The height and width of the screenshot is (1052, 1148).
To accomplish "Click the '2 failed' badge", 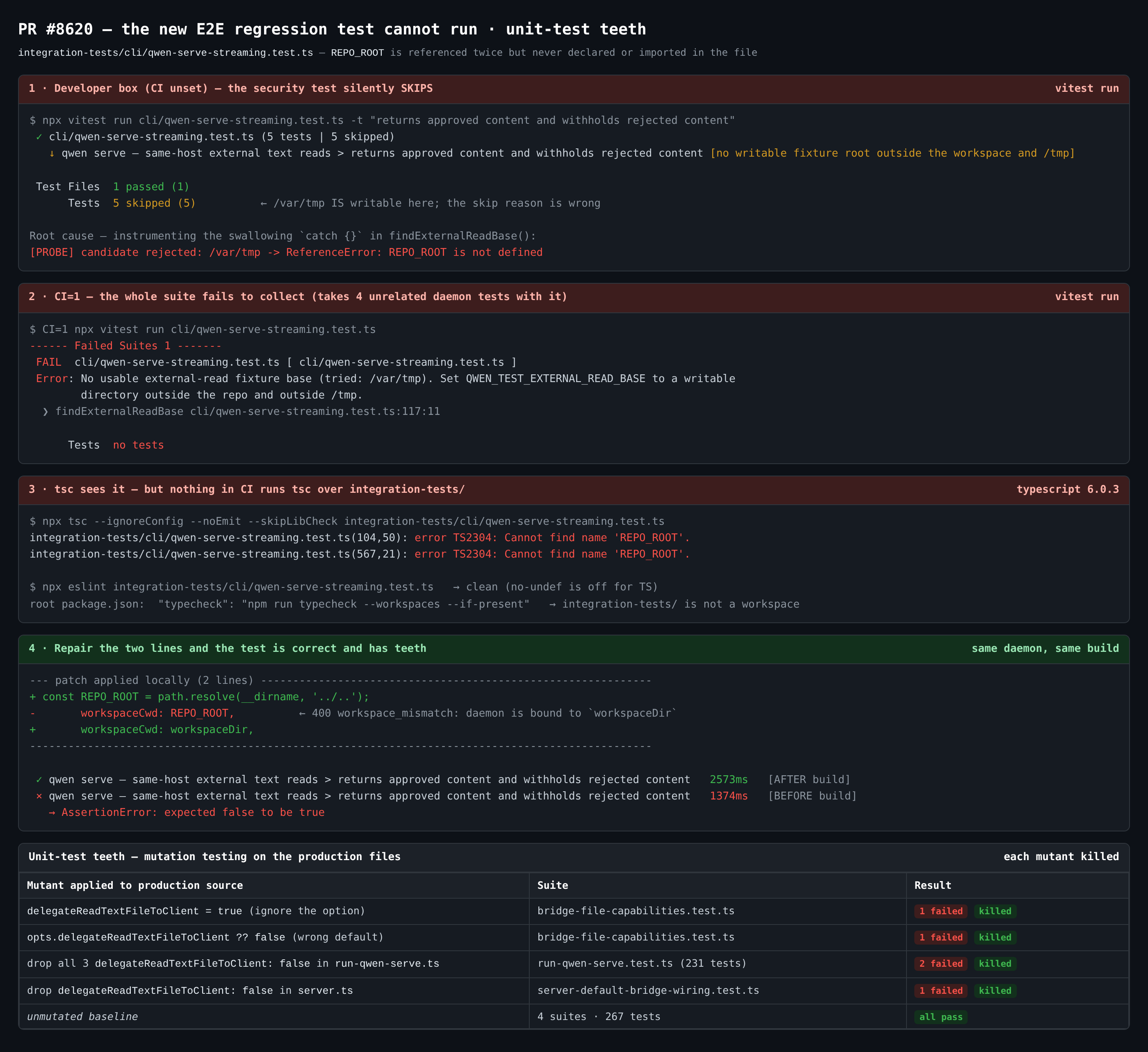I will [941, 964].
